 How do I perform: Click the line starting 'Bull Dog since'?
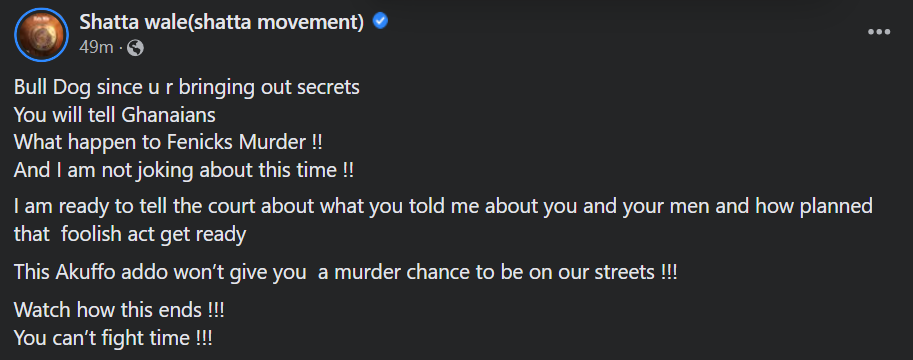tap(187, 87)
